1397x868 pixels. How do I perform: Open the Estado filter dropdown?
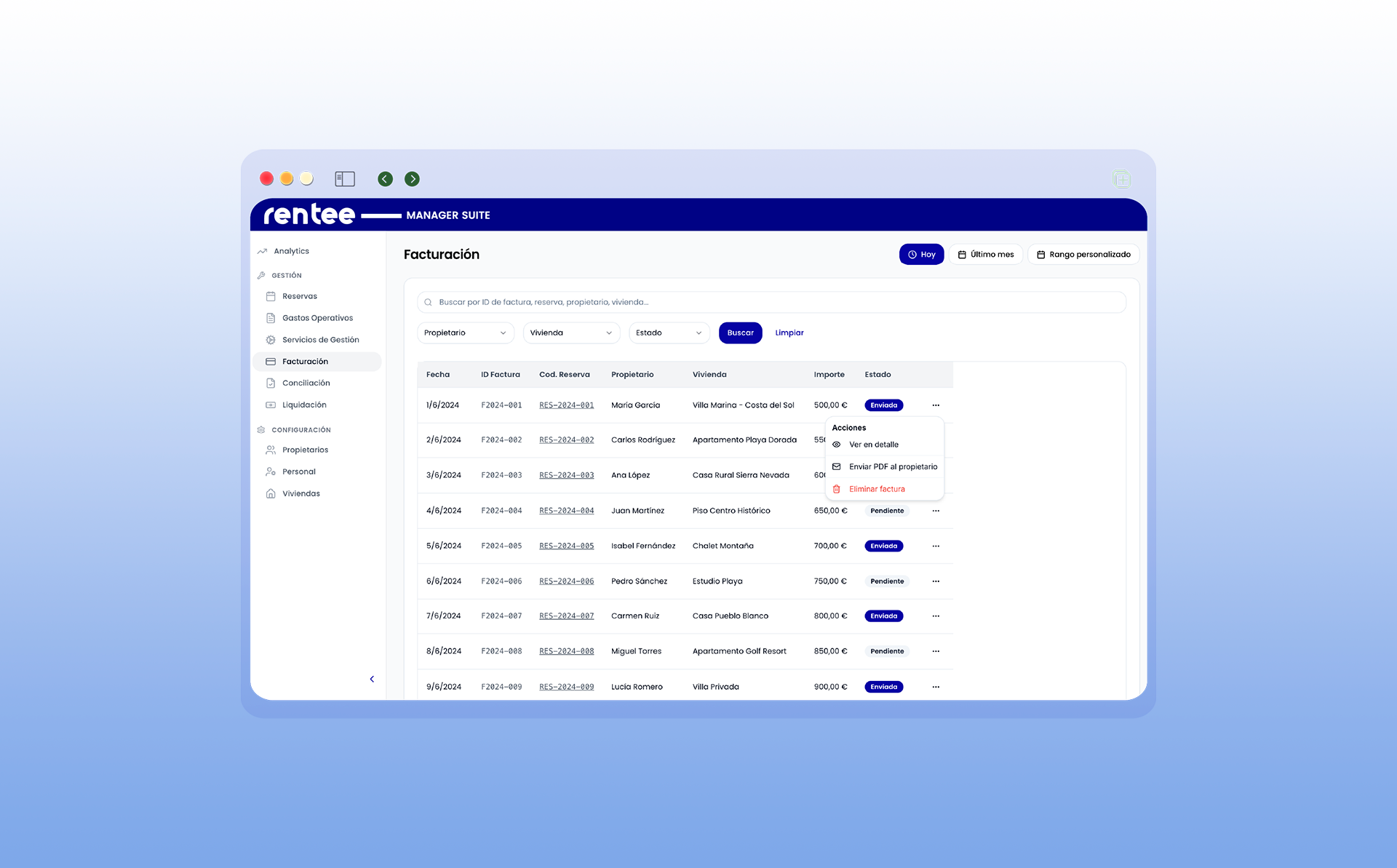click(x=669, y=333)
